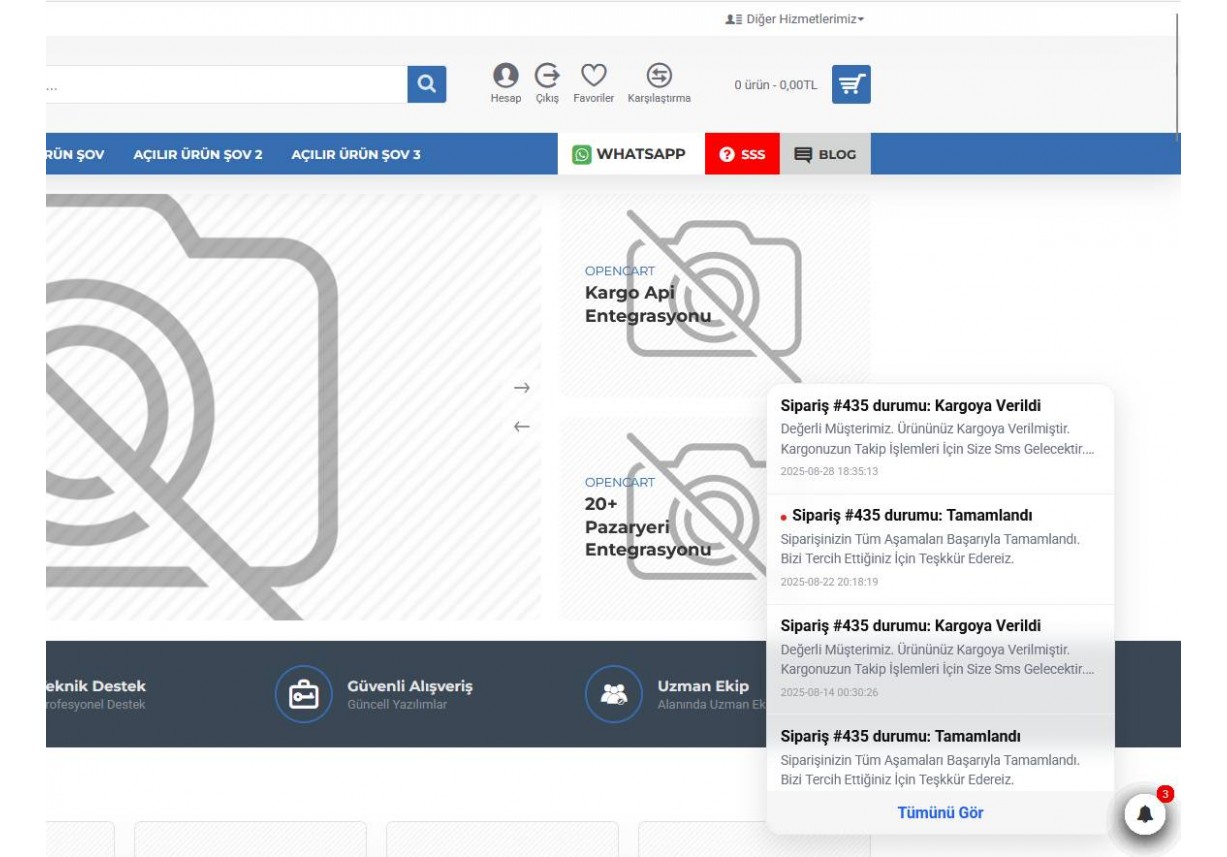
Task: Open AÇILIR ÜRÜN ŞOV 2 menu
Action: tap(198, 154)
